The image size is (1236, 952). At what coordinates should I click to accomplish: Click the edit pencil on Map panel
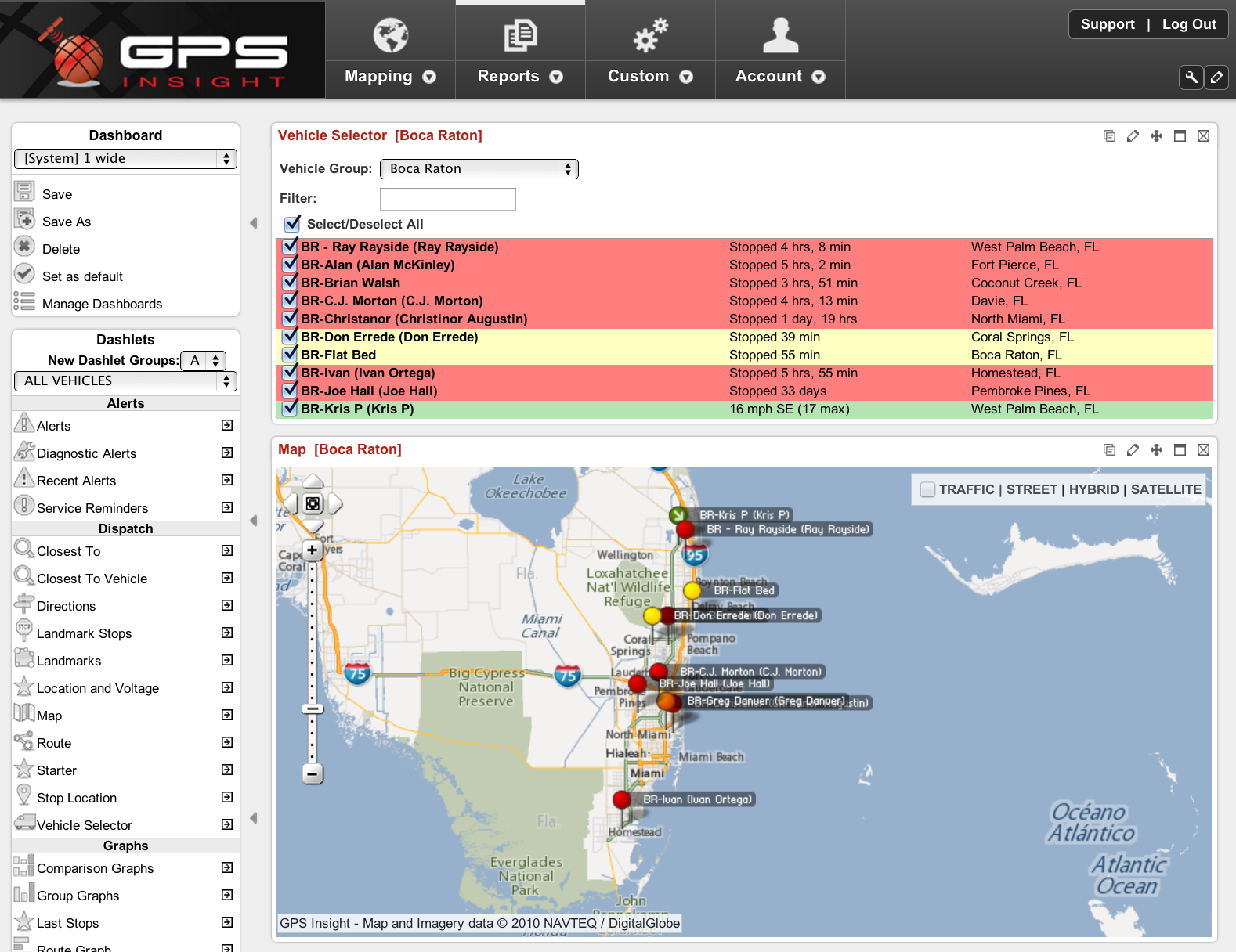1133,450
